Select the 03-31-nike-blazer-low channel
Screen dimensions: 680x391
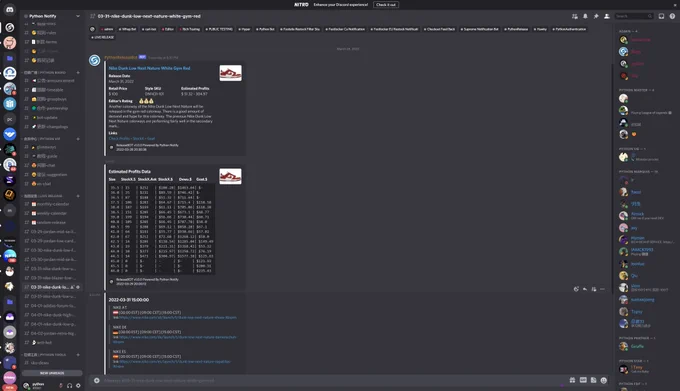click(x=52, y=278)
